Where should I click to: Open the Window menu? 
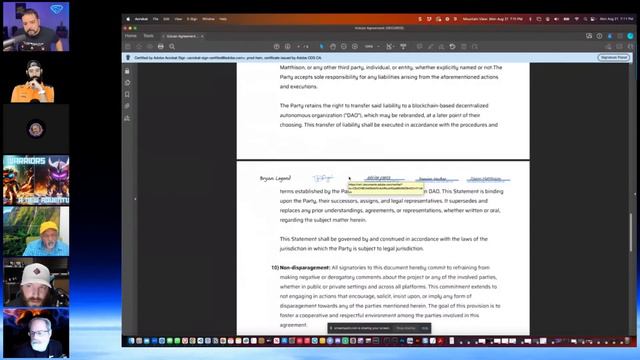click(208, 19)
